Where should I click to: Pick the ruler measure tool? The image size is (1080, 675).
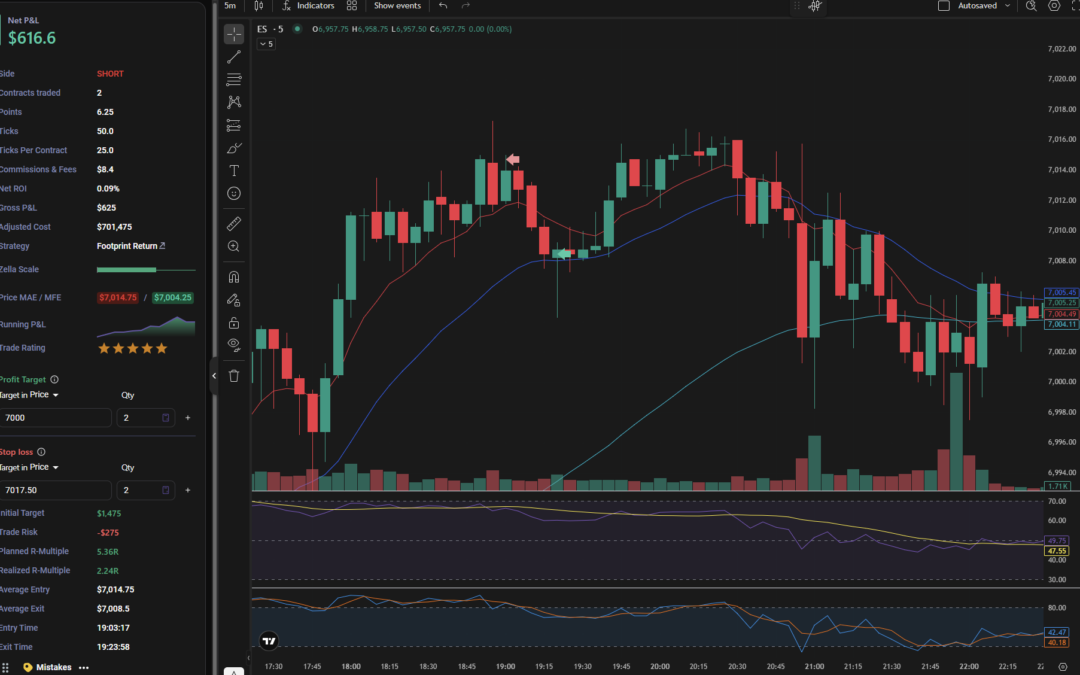click(x=234, y=223)
